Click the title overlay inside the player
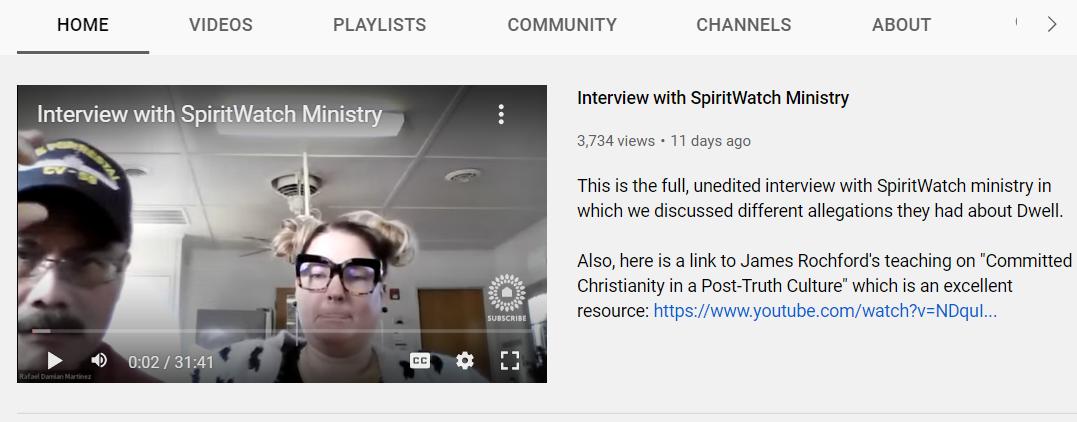 (210, 114)
